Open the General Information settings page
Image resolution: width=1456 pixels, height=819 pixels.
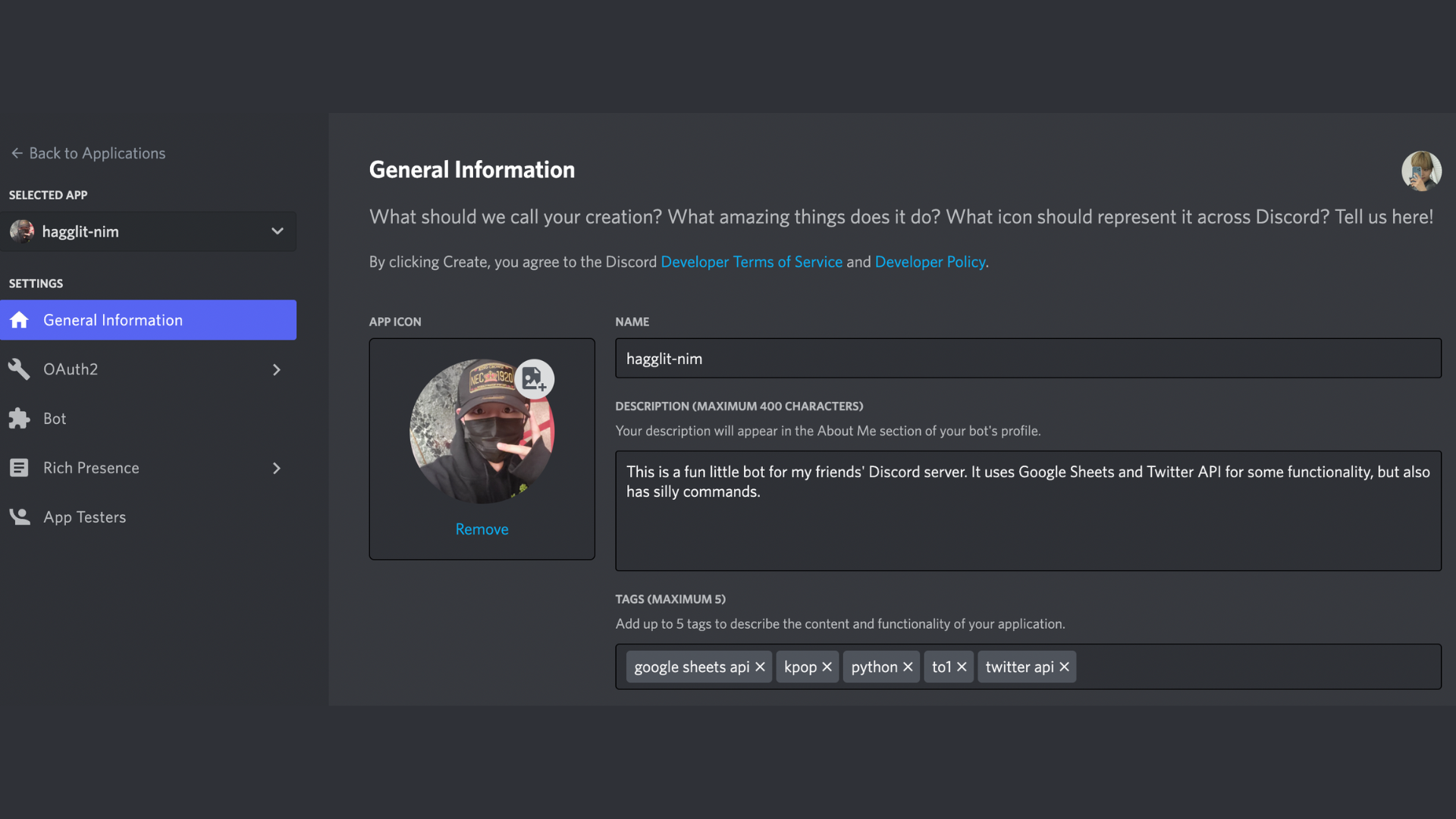coord(149,320)
